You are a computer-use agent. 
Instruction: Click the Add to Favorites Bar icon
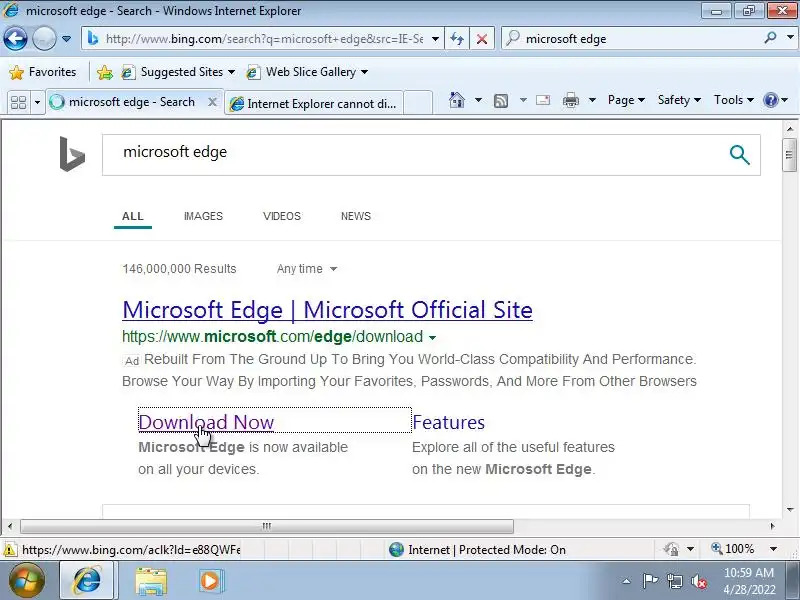(x=105, y=72)
